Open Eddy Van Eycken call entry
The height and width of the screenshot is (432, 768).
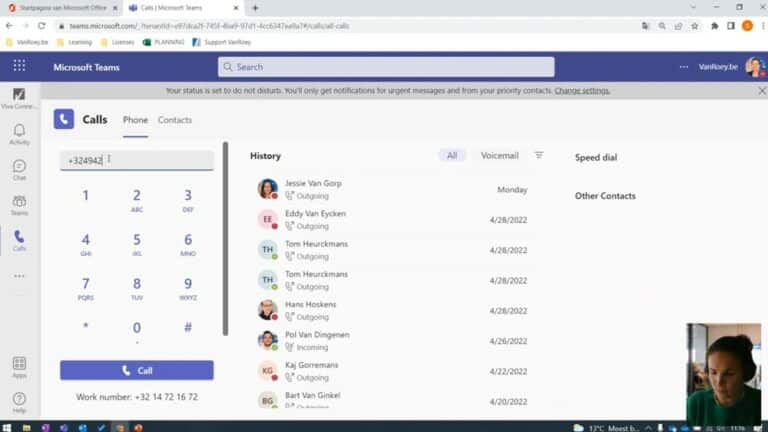point(392,220)
